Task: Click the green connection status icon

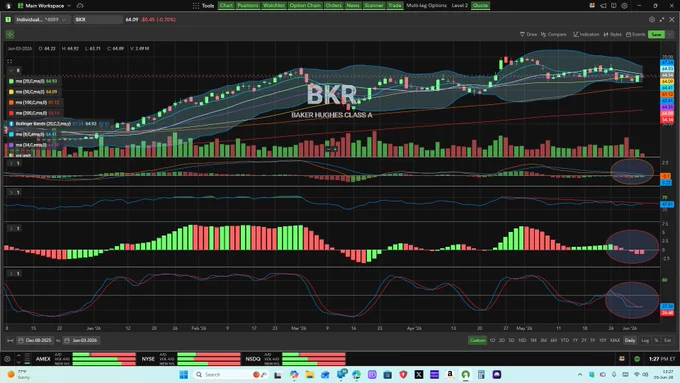Action: (637, 359)
